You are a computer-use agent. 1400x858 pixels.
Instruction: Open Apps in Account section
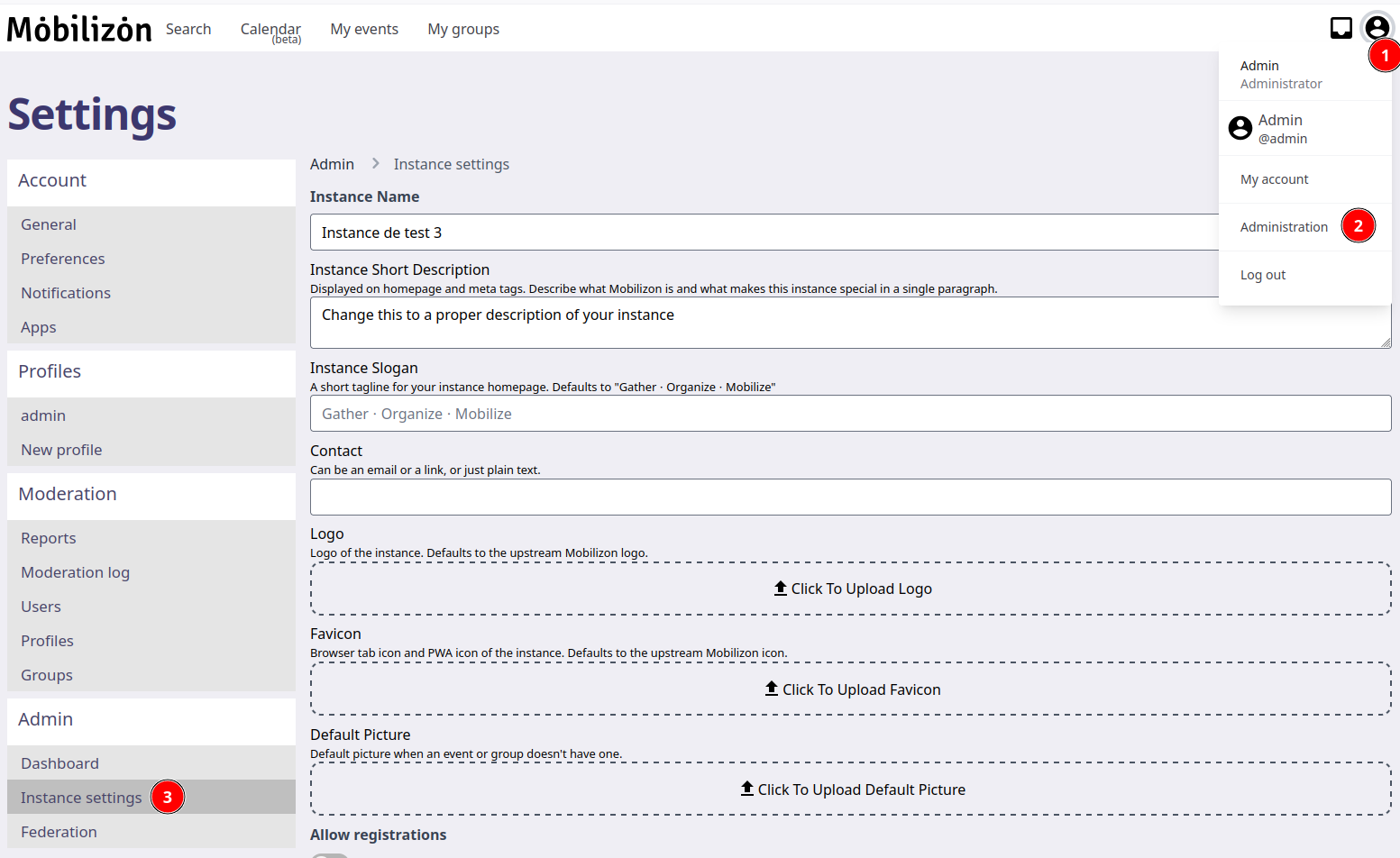coord(151,327)
